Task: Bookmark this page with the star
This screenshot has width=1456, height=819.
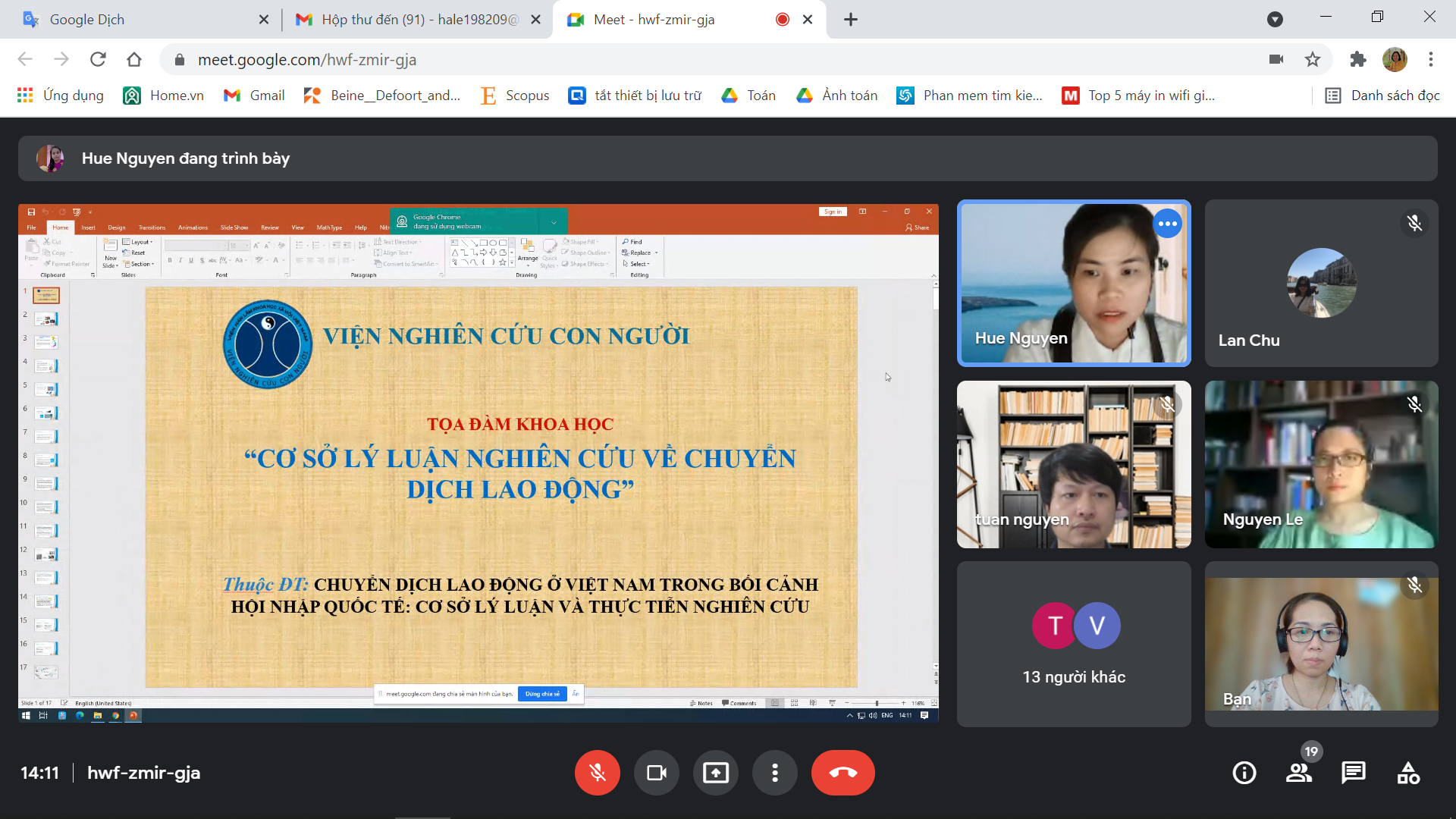Action: click(1313, 59)
